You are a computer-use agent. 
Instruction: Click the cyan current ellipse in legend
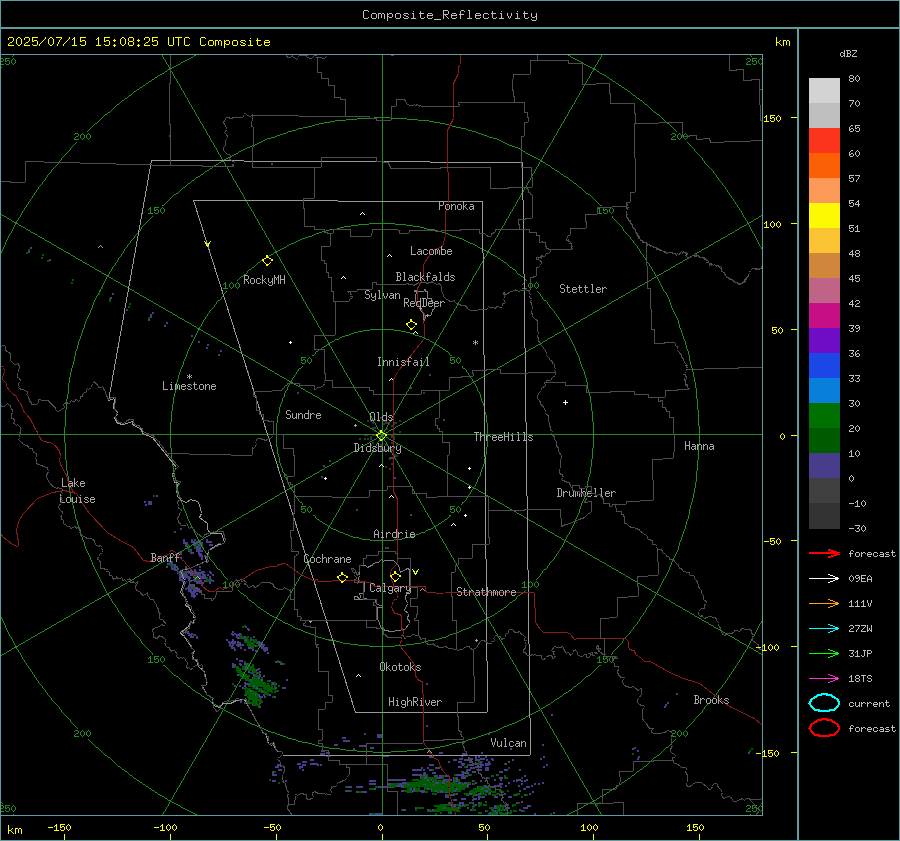tap(824, 703)
